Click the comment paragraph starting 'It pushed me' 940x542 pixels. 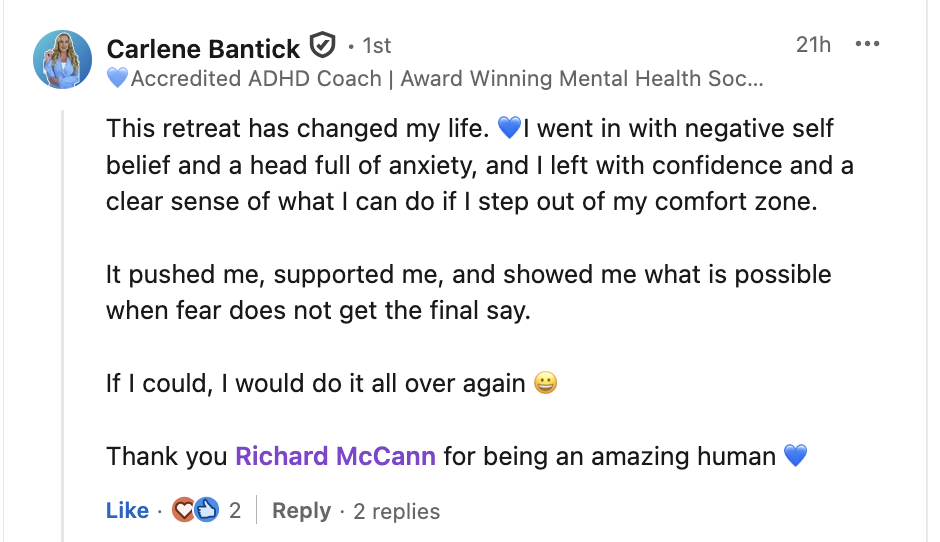[468, 292]
